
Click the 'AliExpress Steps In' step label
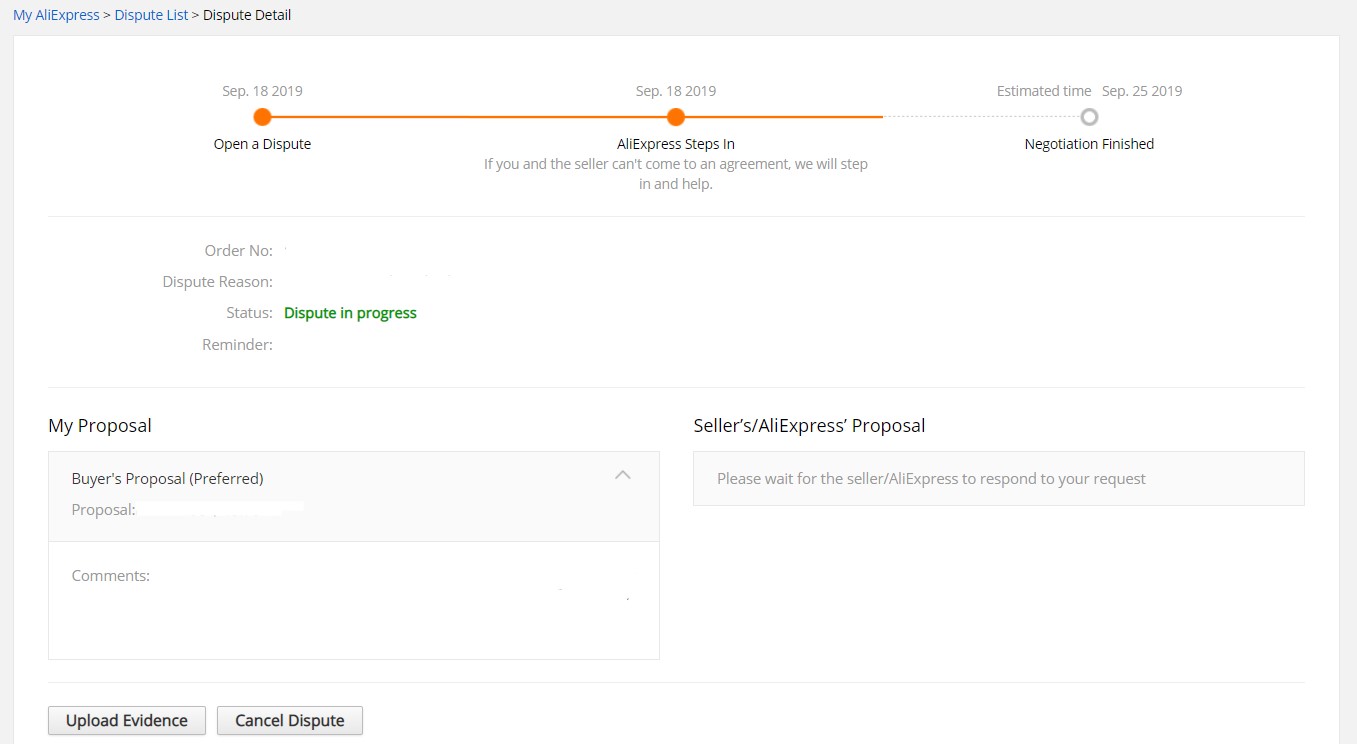676,144
